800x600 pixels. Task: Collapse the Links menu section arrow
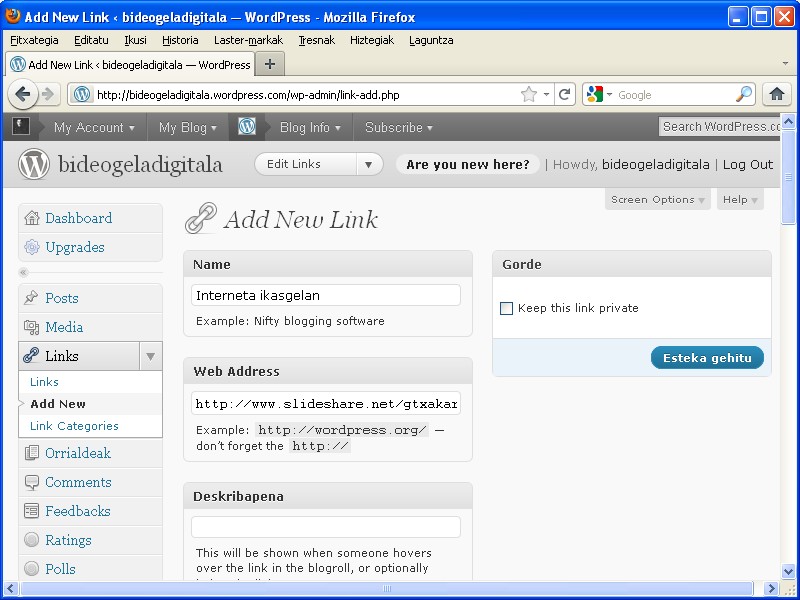pyautogui.click(x=151, y=356)
